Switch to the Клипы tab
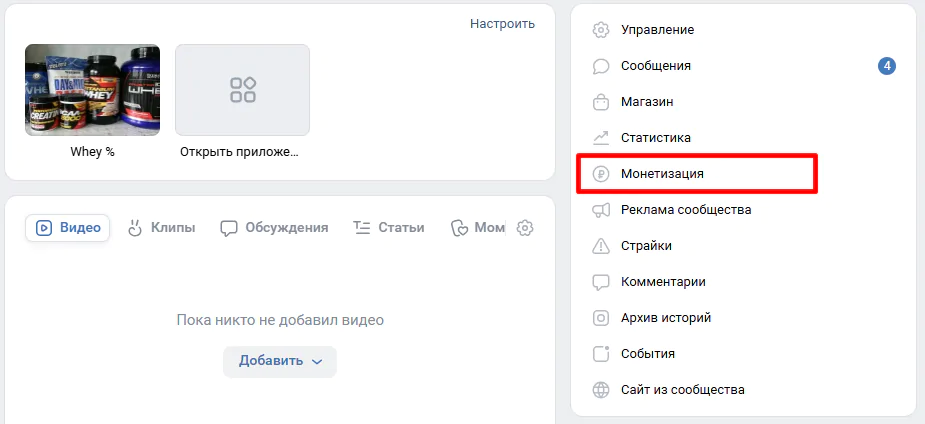 pyautogui.click(x=161, y=228)
